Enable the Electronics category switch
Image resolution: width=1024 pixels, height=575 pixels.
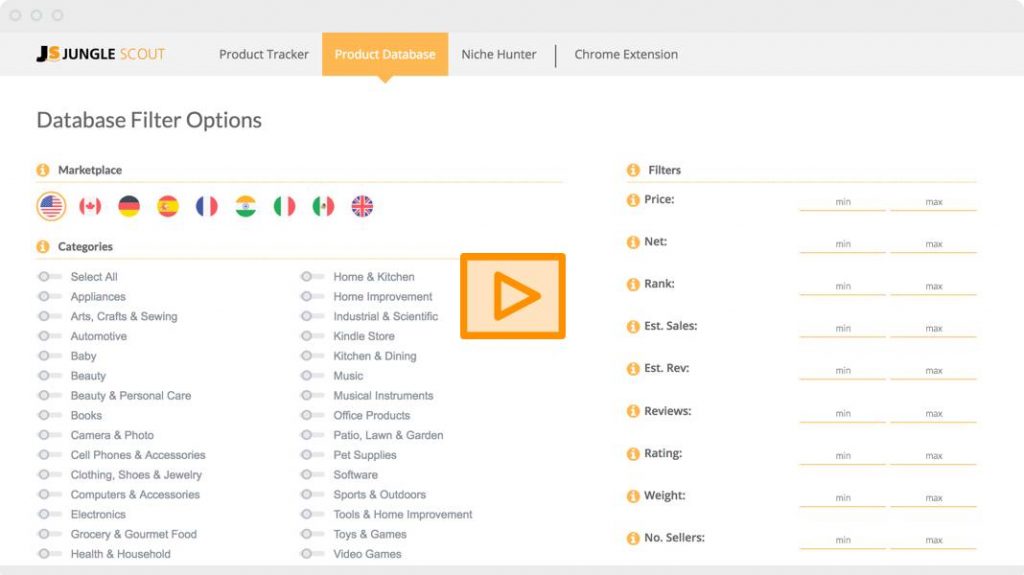coord(50,514)
